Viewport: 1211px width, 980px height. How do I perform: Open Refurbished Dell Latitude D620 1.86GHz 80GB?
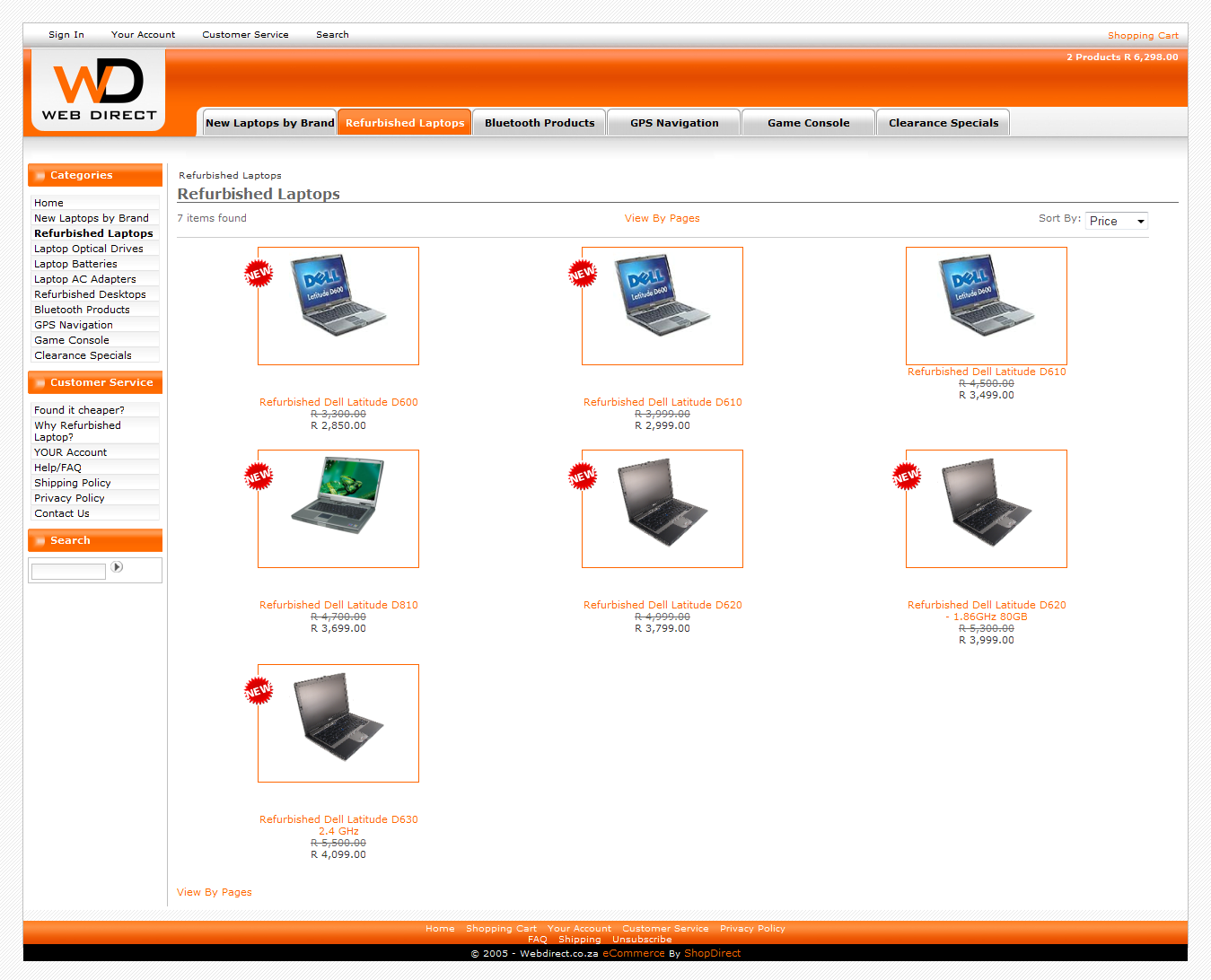(986, 610)
